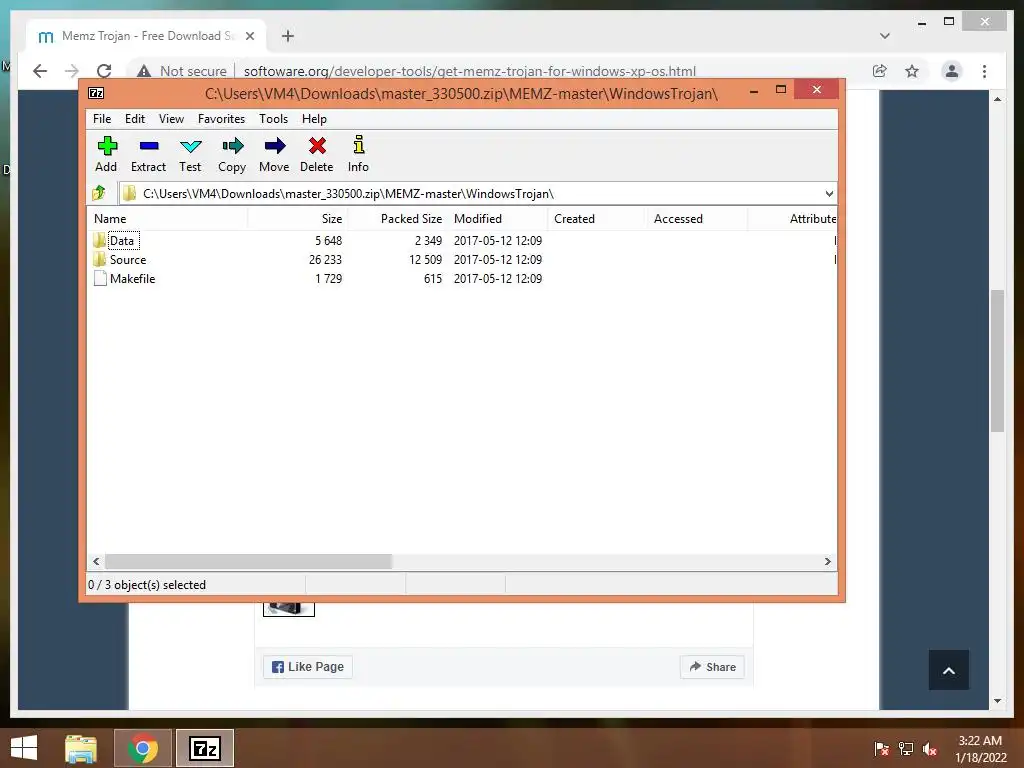Image resolution: width=1024 pixels, height=768 pixels.
Task: Click the Copy toolbar icon
Action: [232, 154]
